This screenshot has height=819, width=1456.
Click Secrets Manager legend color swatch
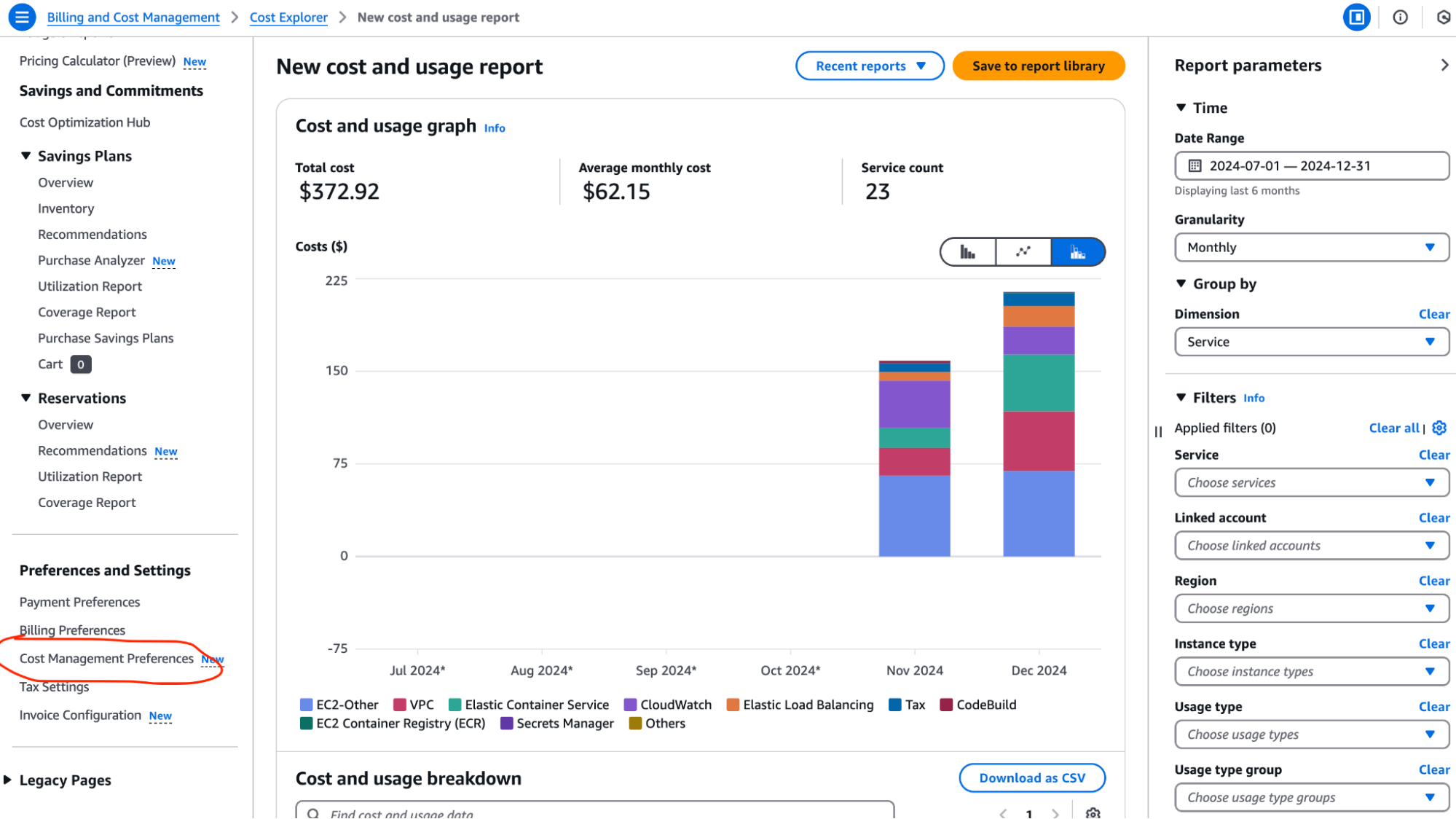coord(507,724)
